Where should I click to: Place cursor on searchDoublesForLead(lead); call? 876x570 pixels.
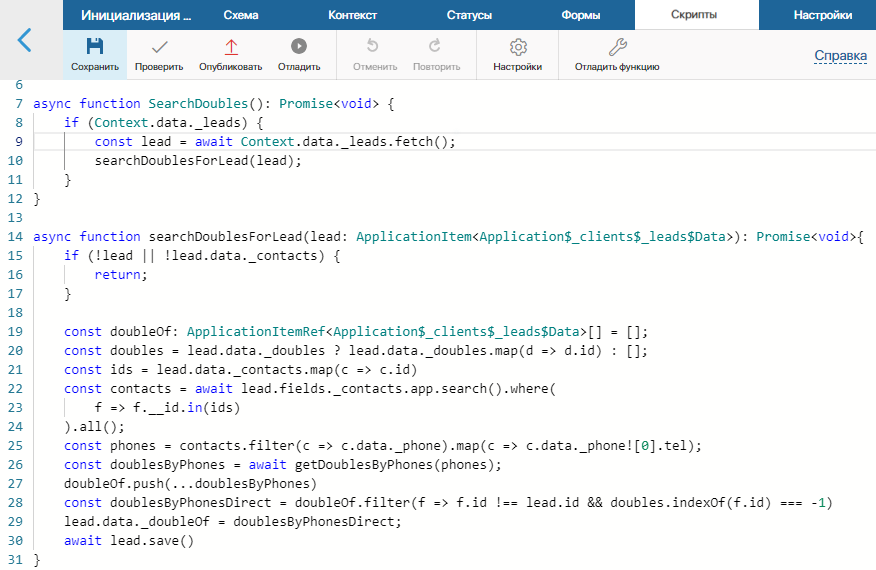coord(198,160)
